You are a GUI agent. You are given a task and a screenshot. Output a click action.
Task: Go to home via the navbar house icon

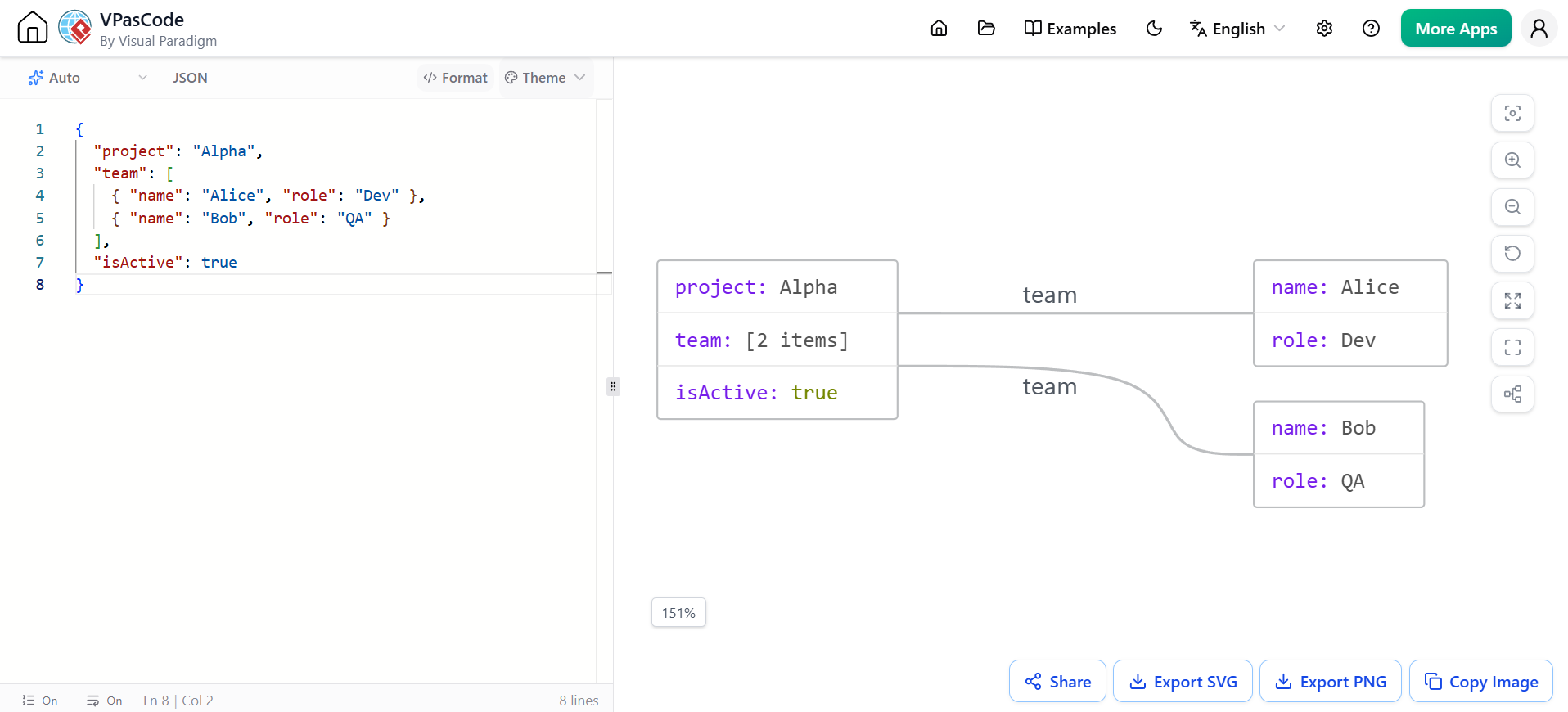pos(939,29)
